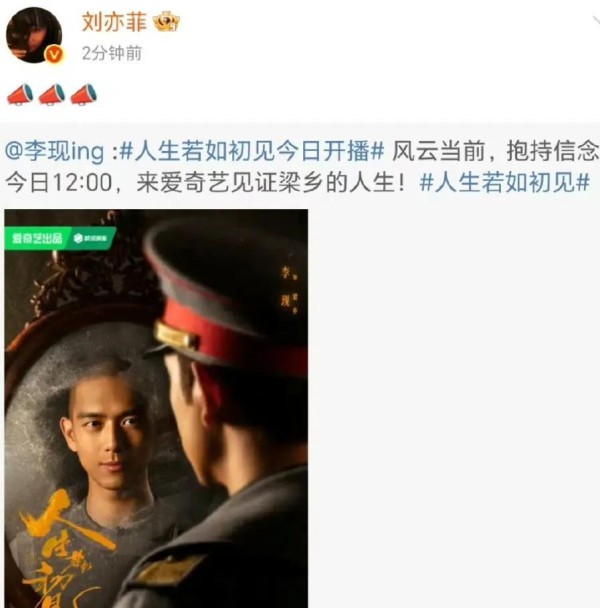This screenshot has height=608, width=600.
Task: Click the empty gray repost card area
Action: pyautogui.click(x=454, y=407)
